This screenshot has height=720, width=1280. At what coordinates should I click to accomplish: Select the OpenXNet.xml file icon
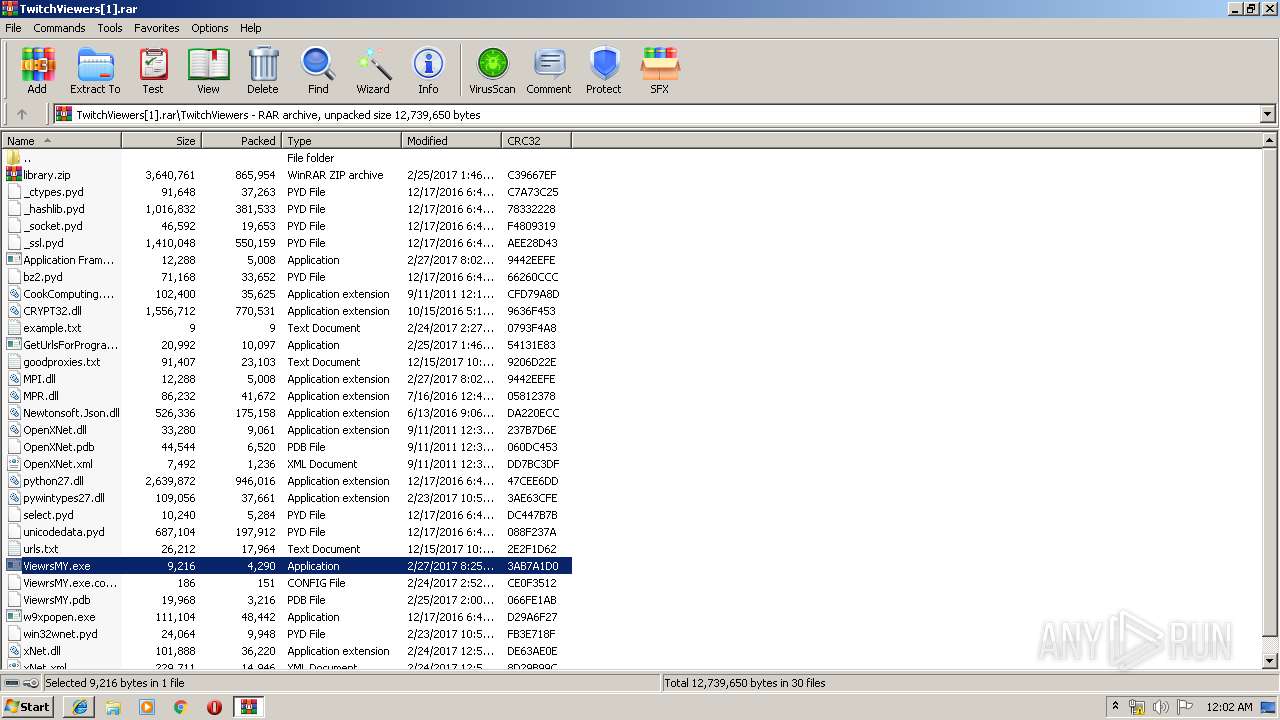(14, 464)
